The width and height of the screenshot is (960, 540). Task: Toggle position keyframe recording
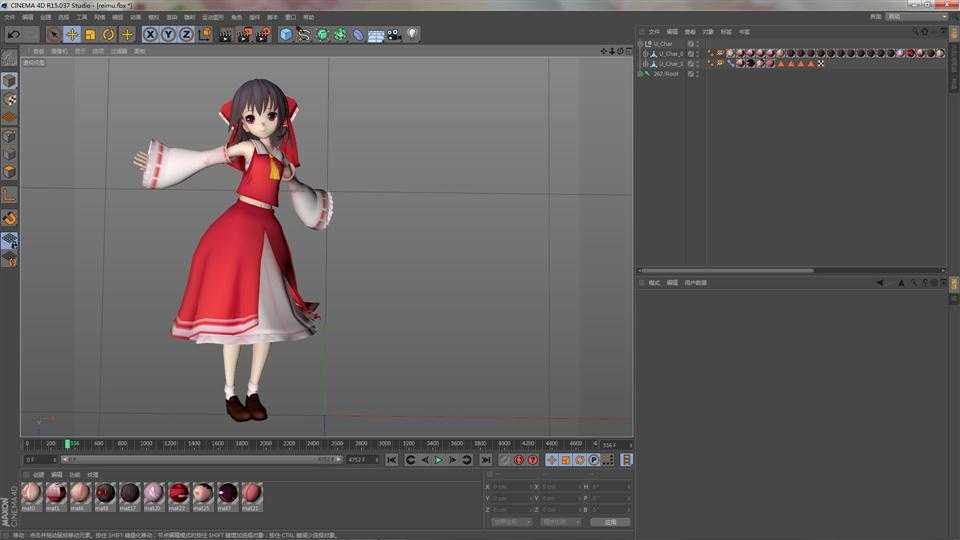[x=552, y=460]
